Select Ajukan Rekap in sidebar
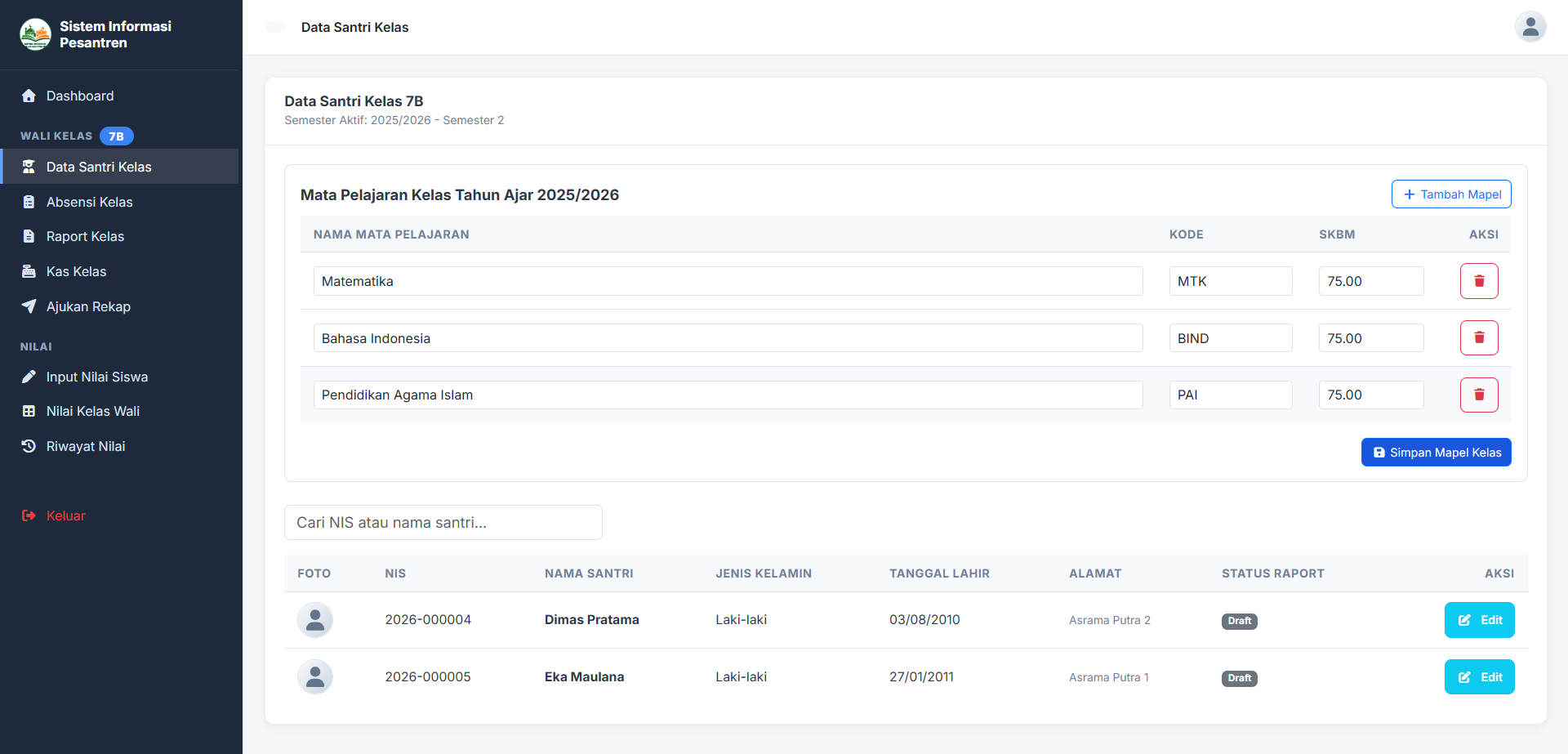Image resolution: width=1568 pixels, height=754 pixels. click(x=119, y=306)
